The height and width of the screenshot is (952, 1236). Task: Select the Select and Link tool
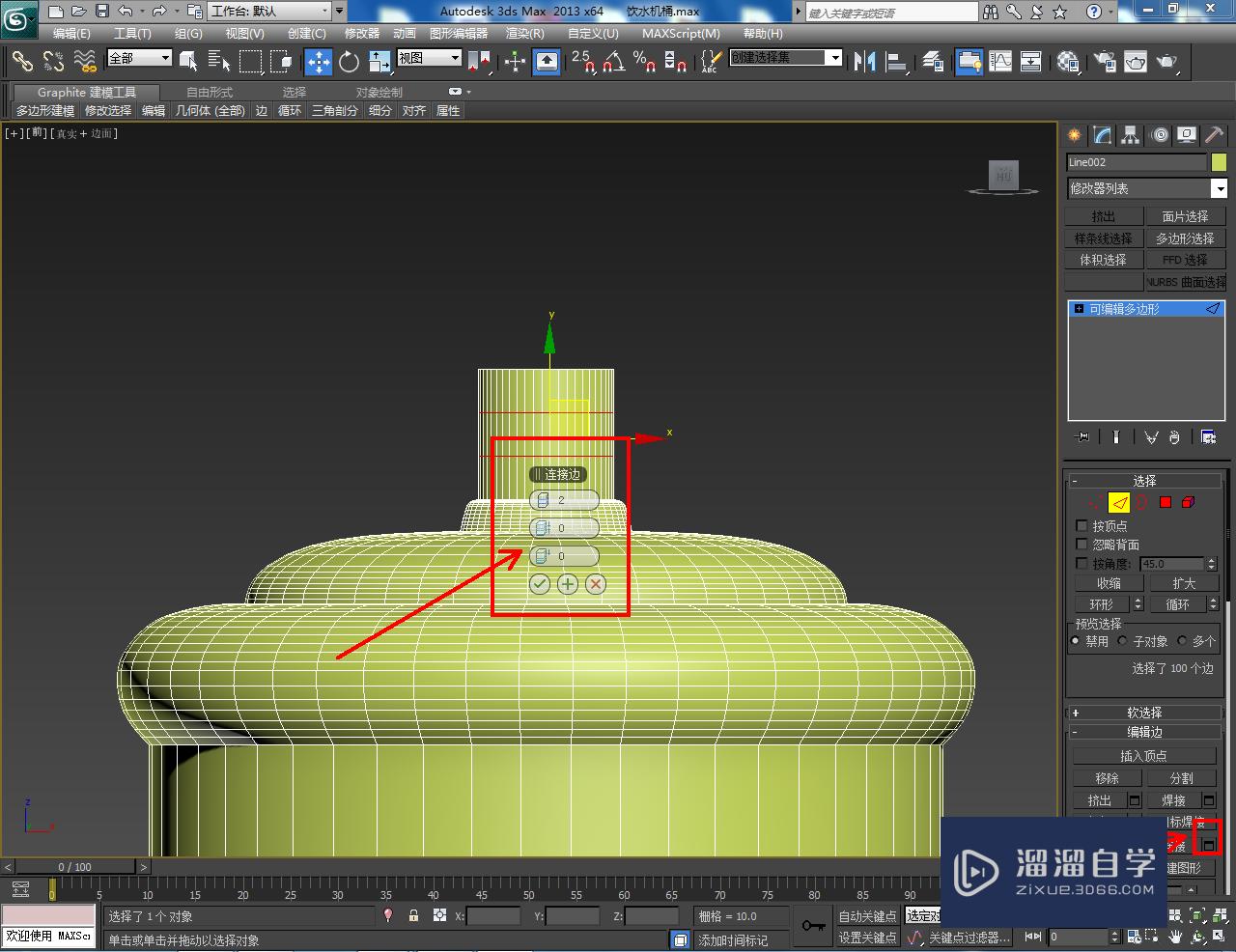(21, 61)
